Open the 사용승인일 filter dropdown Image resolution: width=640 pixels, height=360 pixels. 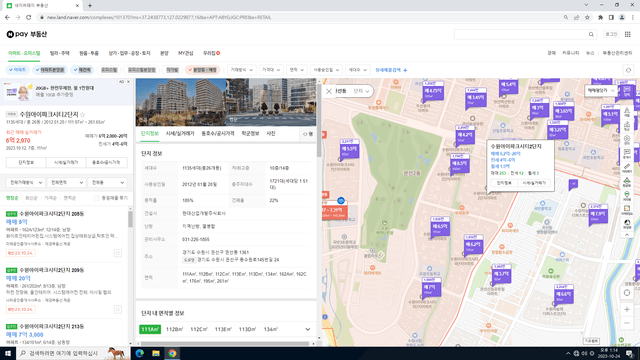(326, 70)
